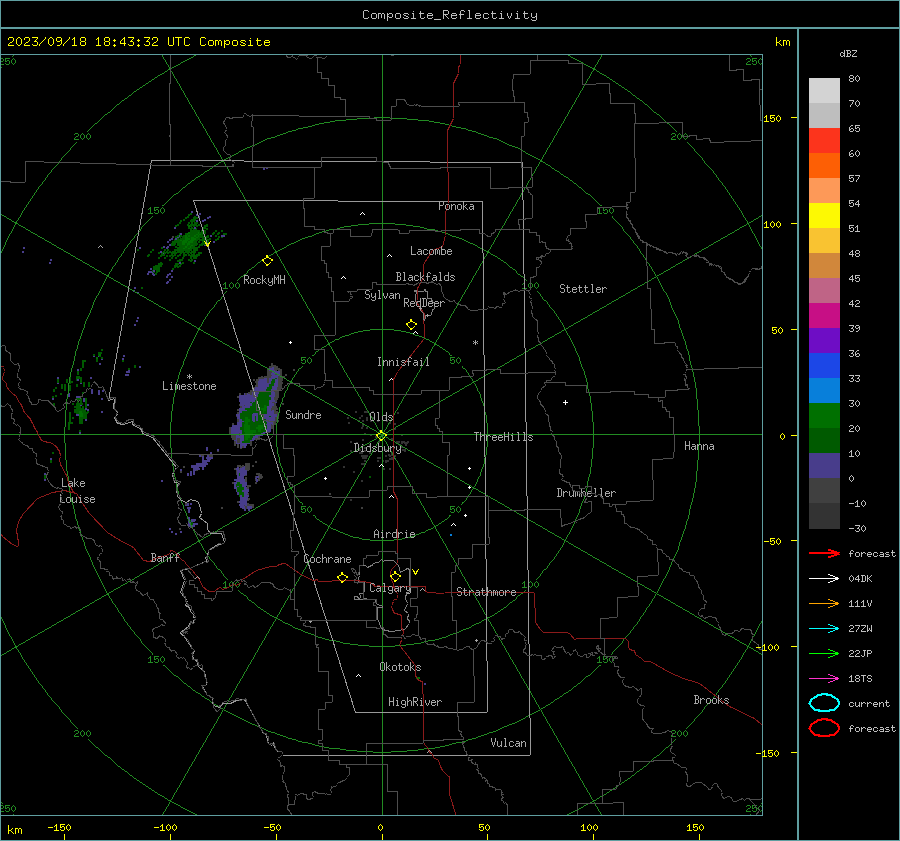Click the Okotoks label

[400, 667]
